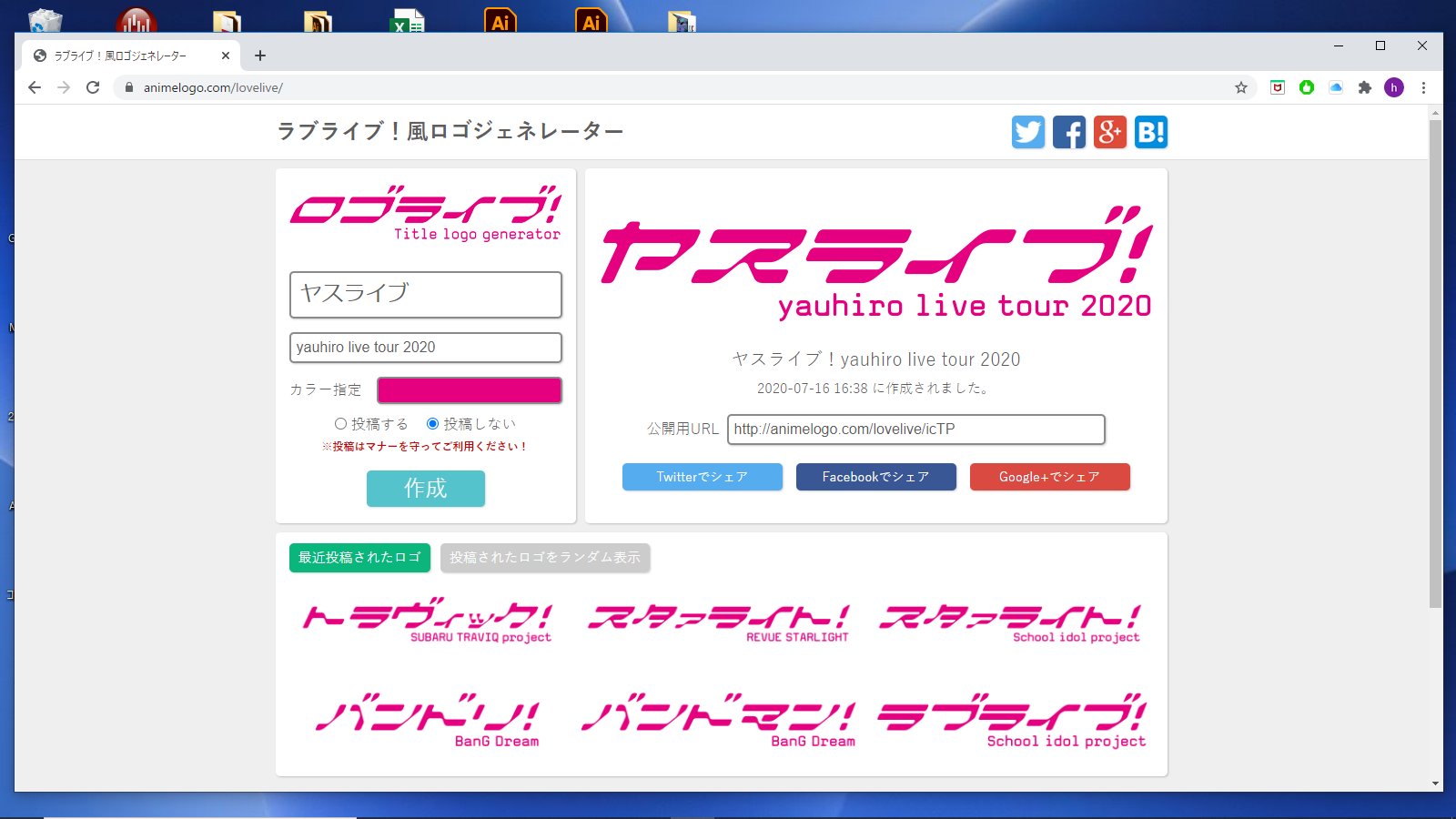Share page via the Twitter bird icon

coord(1028,132)
